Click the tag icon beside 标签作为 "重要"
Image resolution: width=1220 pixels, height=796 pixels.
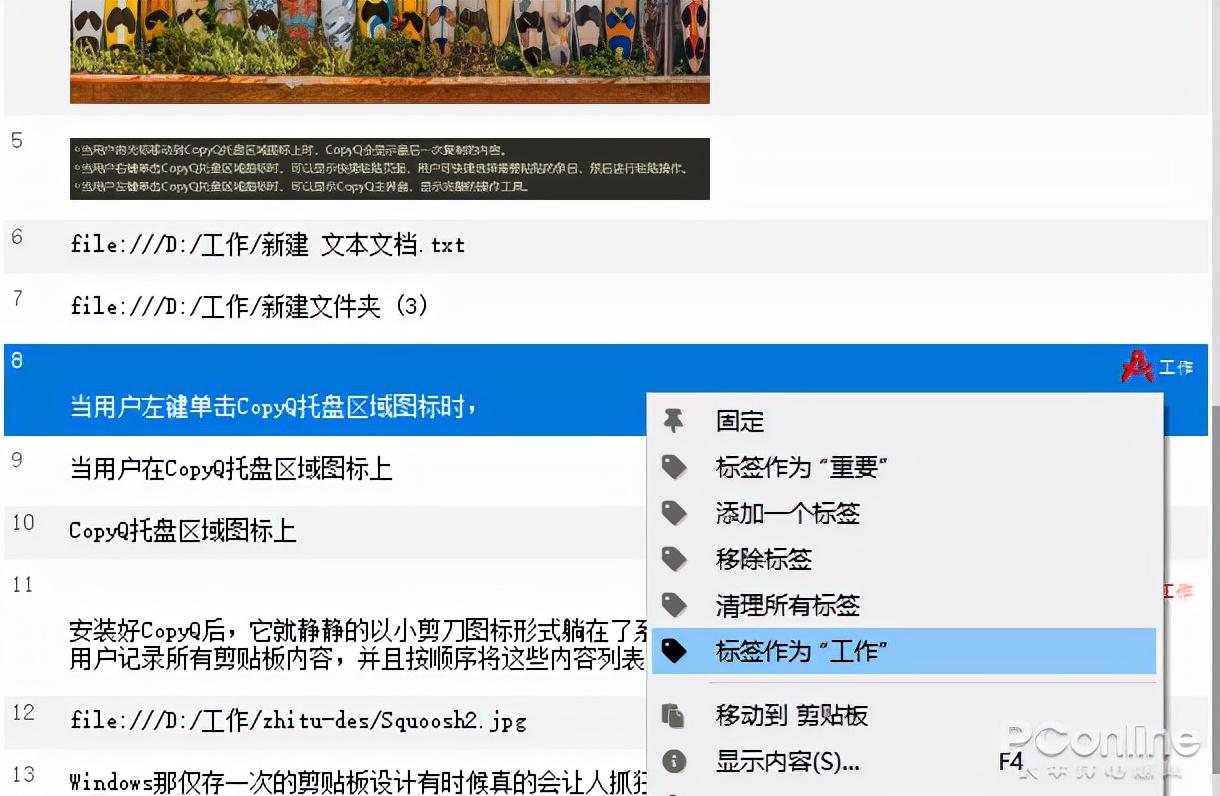coord(676,467)
